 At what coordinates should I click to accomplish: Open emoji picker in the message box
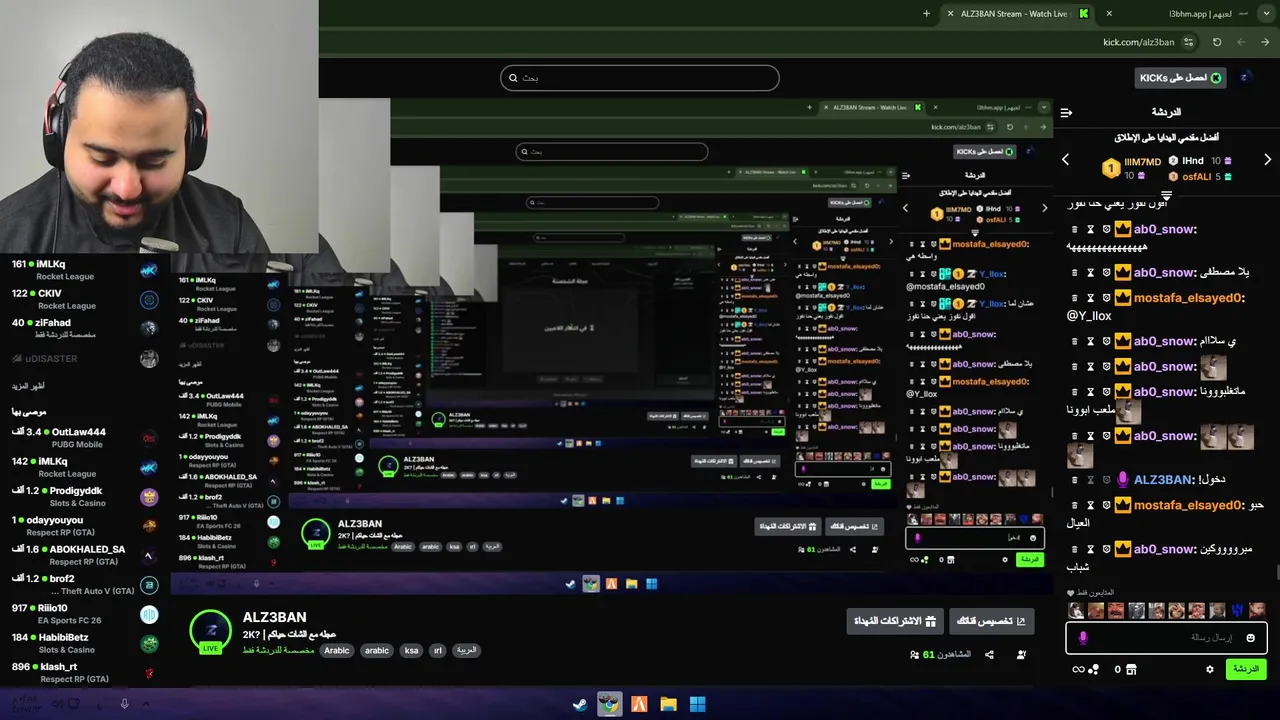(1250, 637)
